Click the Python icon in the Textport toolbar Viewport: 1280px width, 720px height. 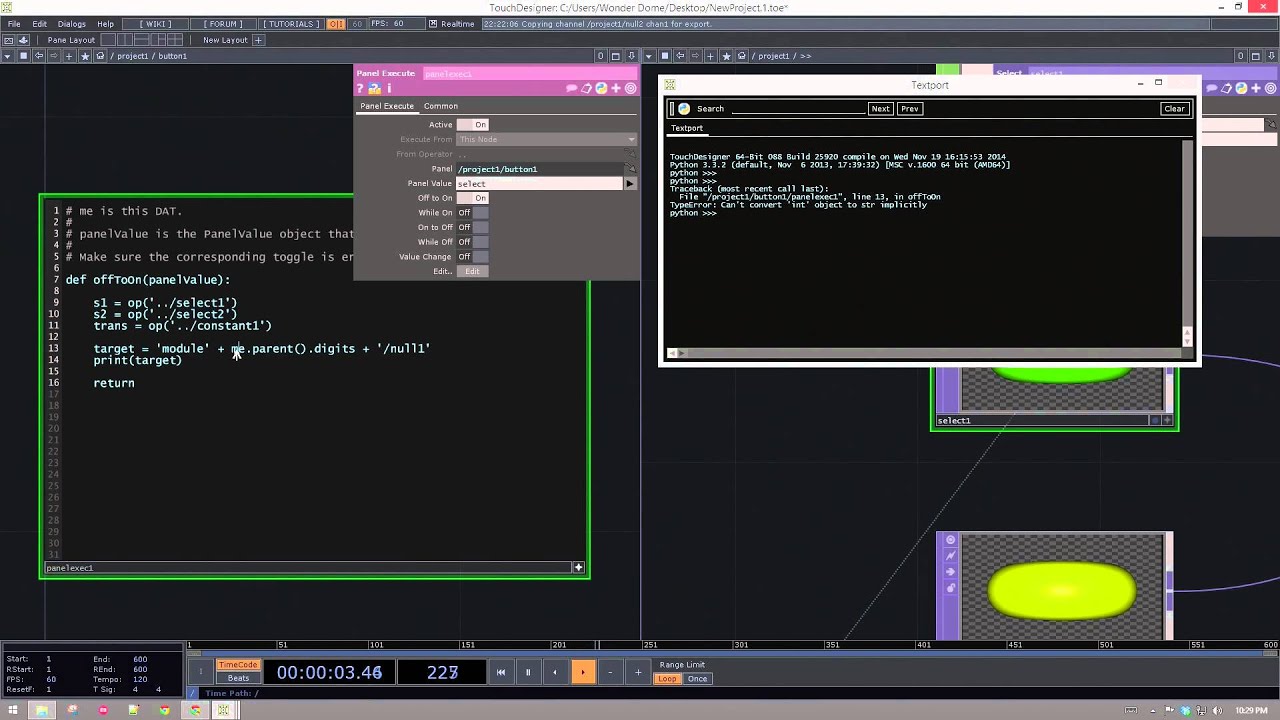(x=684, y=109)
